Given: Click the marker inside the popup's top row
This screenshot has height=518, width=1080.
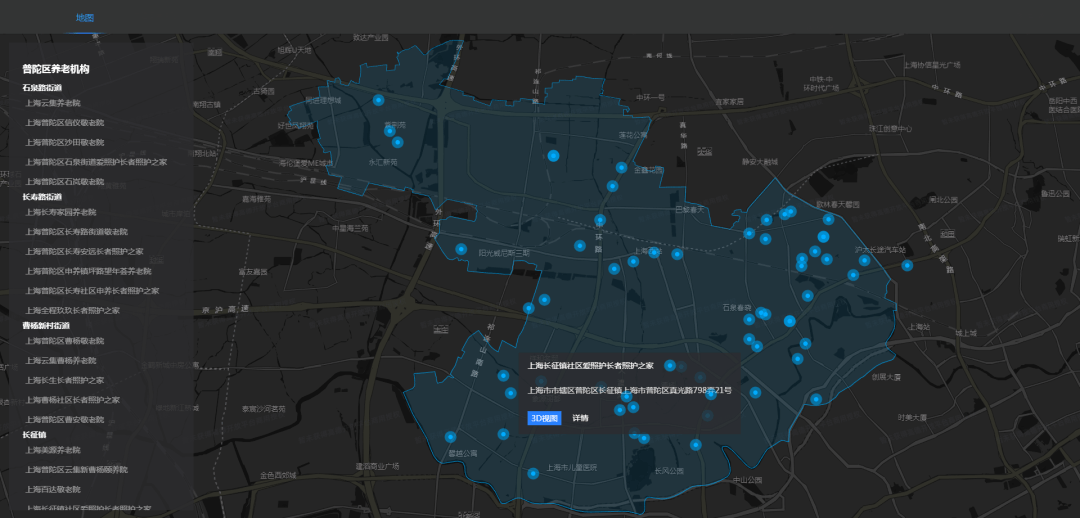Looking at the screenshot, I should point(670,366).
